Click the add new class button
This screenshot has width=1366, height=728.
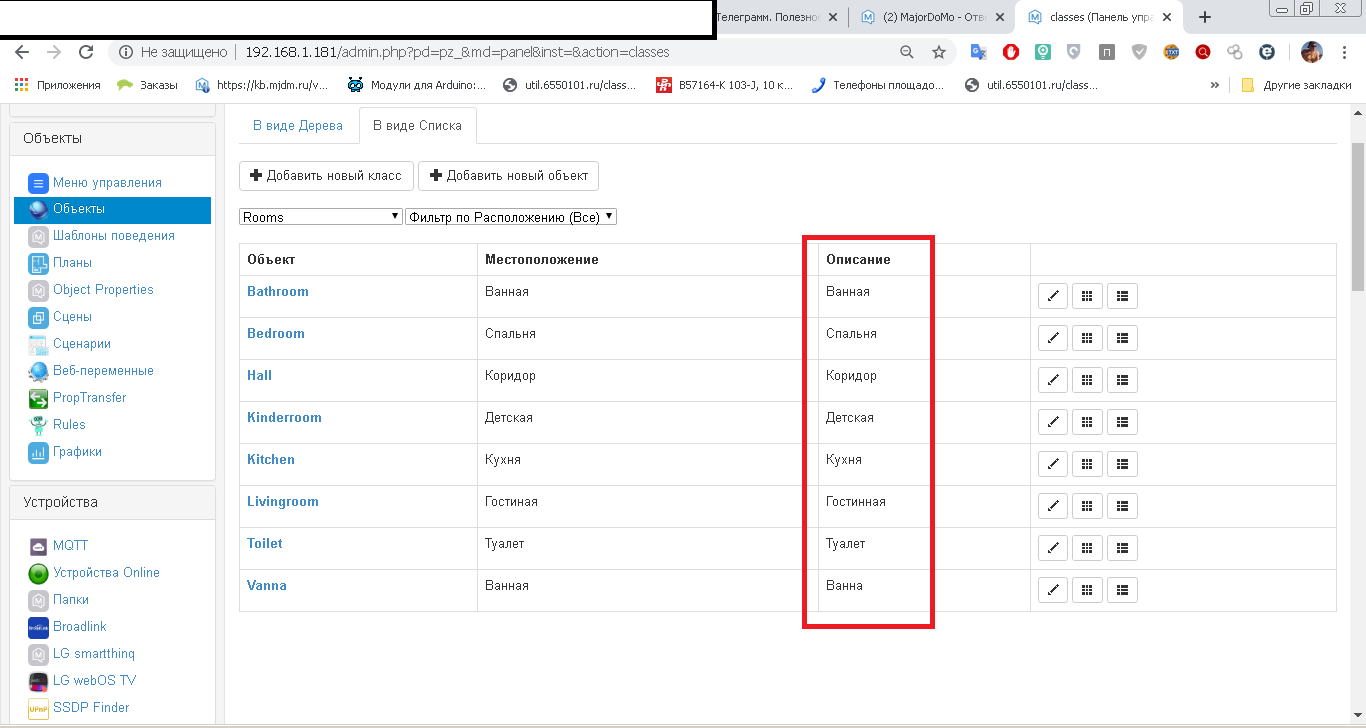326,176
